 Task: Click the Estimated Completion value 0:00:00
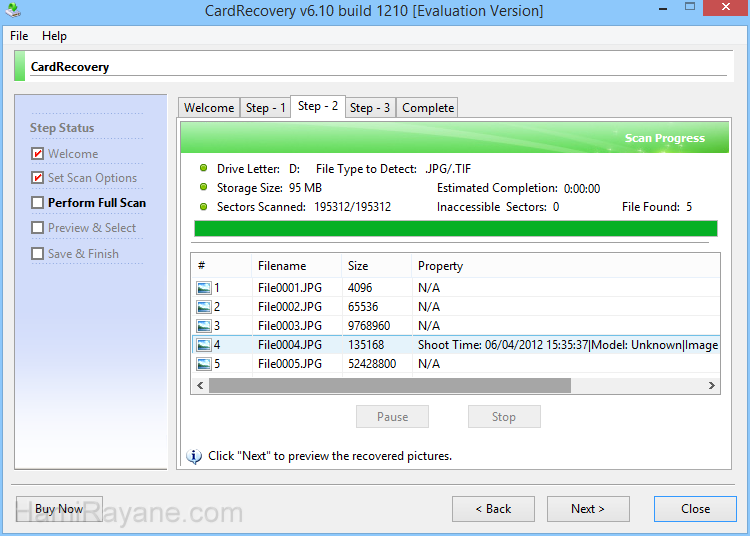(582, 188)
